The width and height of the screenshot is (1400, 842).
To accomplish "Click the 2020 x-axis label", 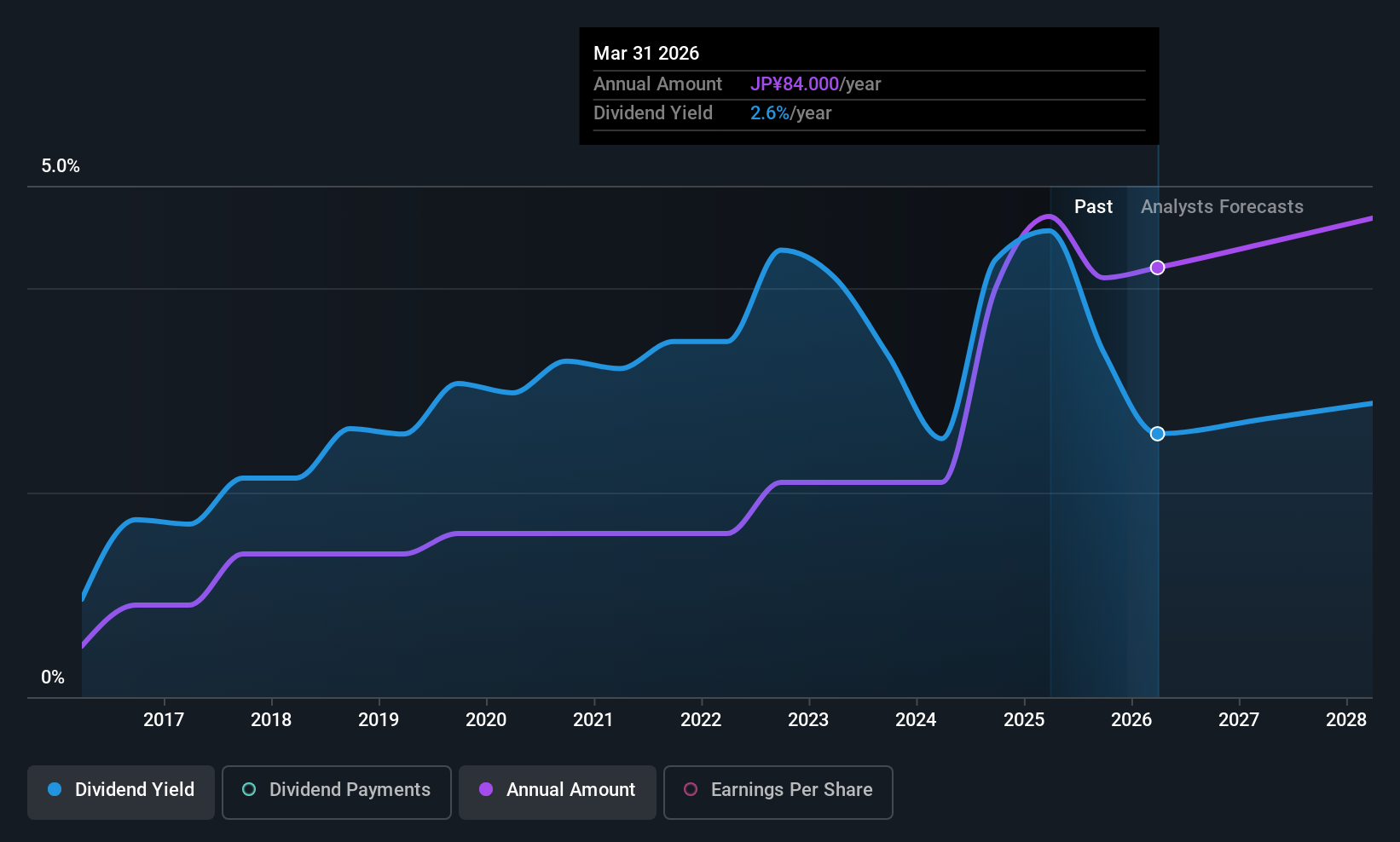I will pos(486,720).
